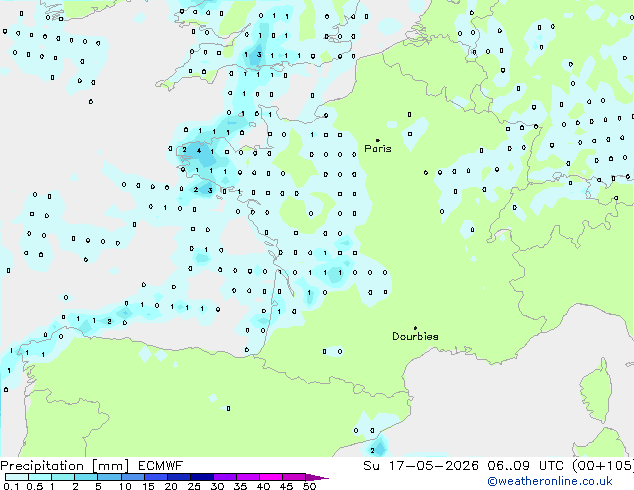Click the Paris city label
Viewport: 634px width, 490px height.
pos(378,149)
